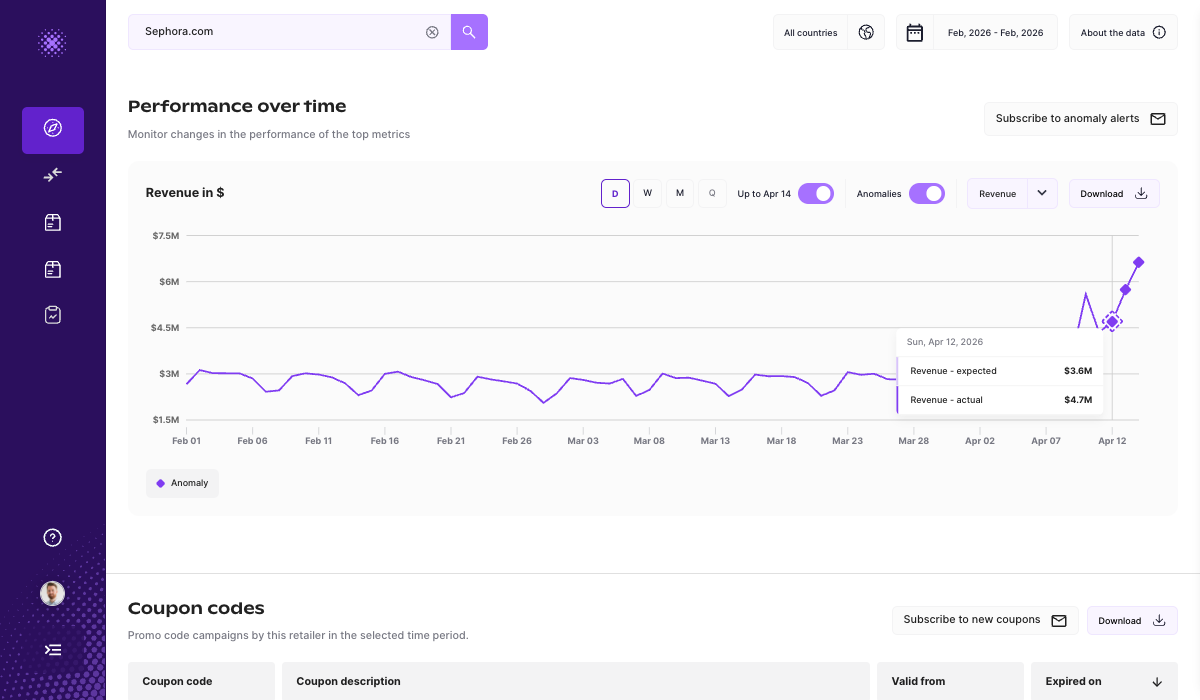Screen dimensions: 1200x700
Task: Open the clipboard analytics icon in the sidebar
Action: [52, 314]
